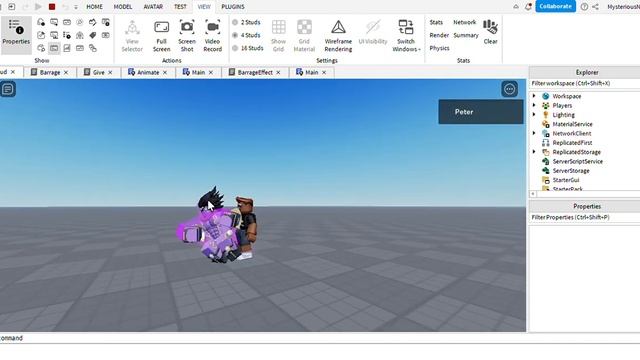The width and height of the screenshot is (640, 360).
Task: Toggle the Properties panel button
Action: [16, 35]
